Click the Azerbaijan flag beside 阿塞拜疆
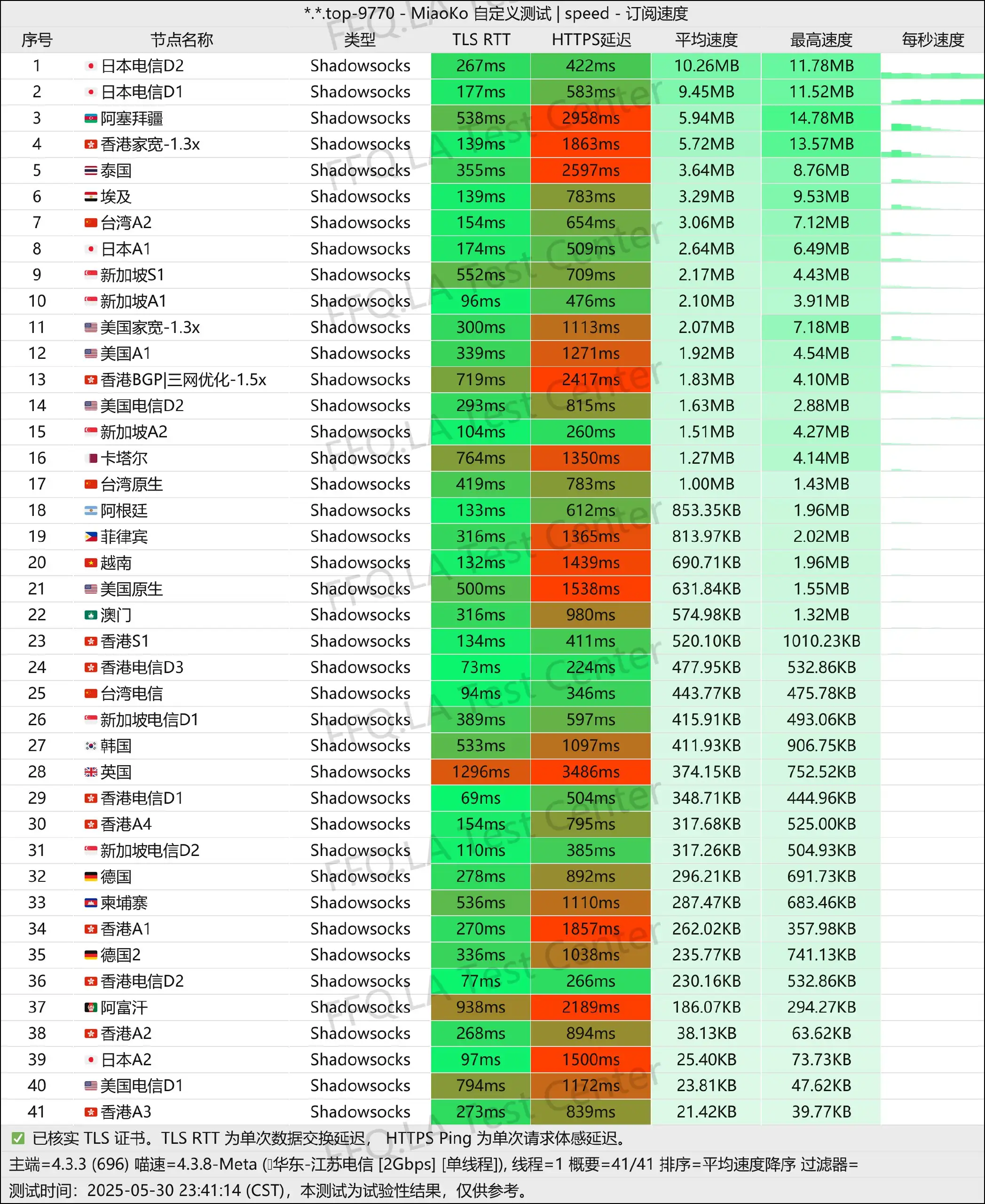Viewport: 985px width, 1204px height. tap(91, 118)
